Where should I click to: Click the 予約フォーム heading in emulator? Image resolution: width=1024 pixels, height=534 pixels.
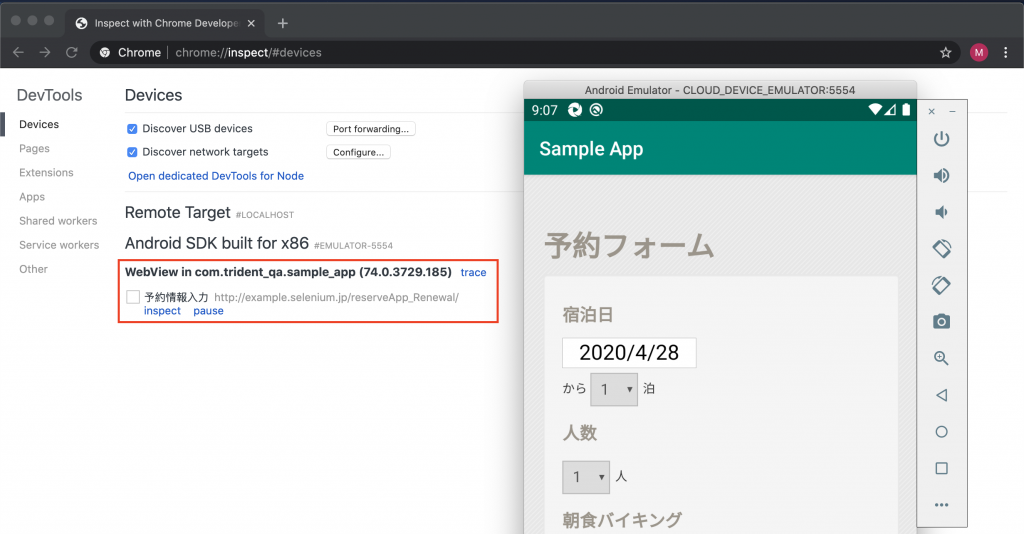(629, 246)
